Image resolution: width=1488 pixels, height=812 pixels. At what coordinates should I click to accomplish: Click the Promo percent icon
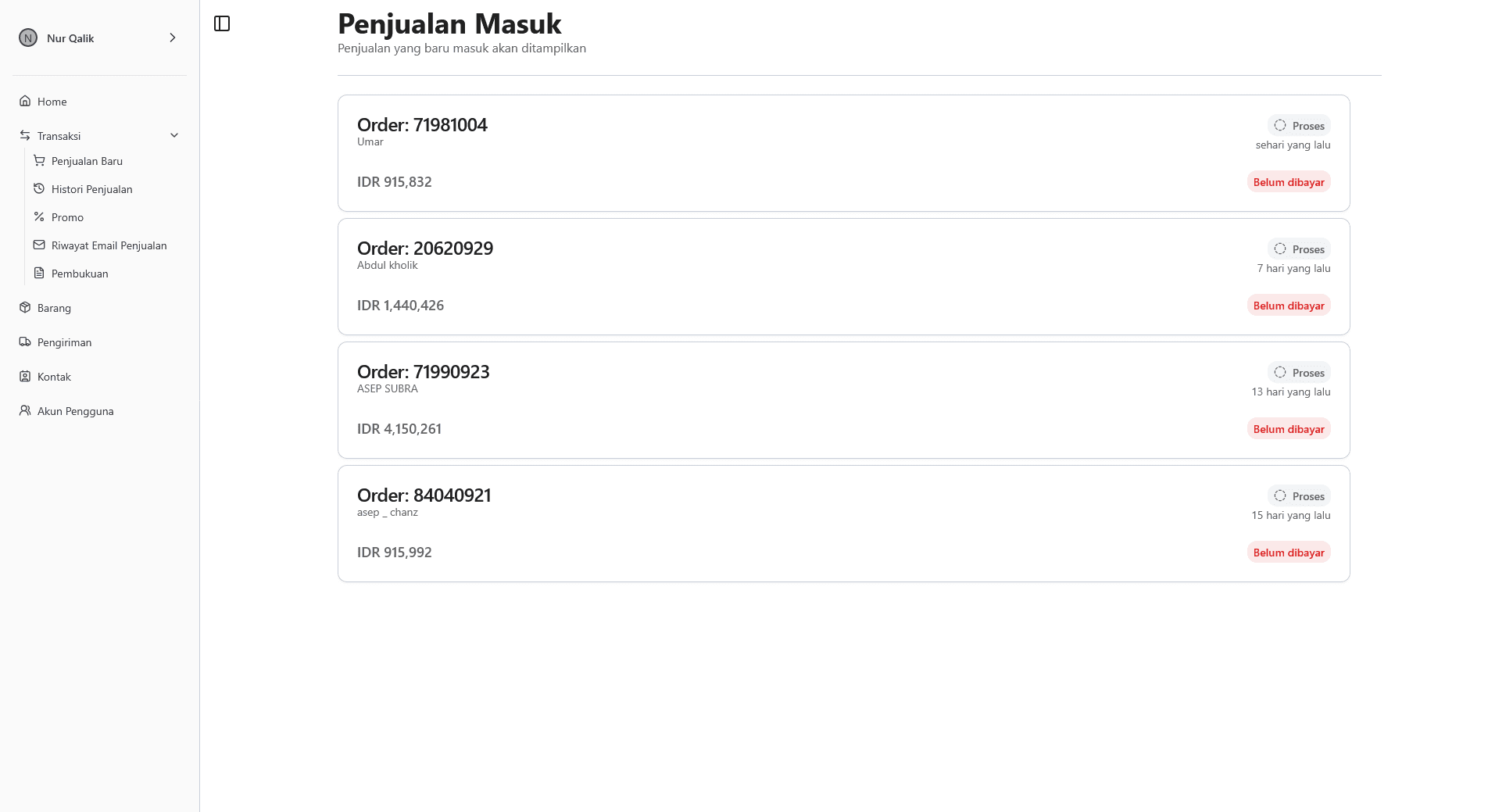click(39, 216)
